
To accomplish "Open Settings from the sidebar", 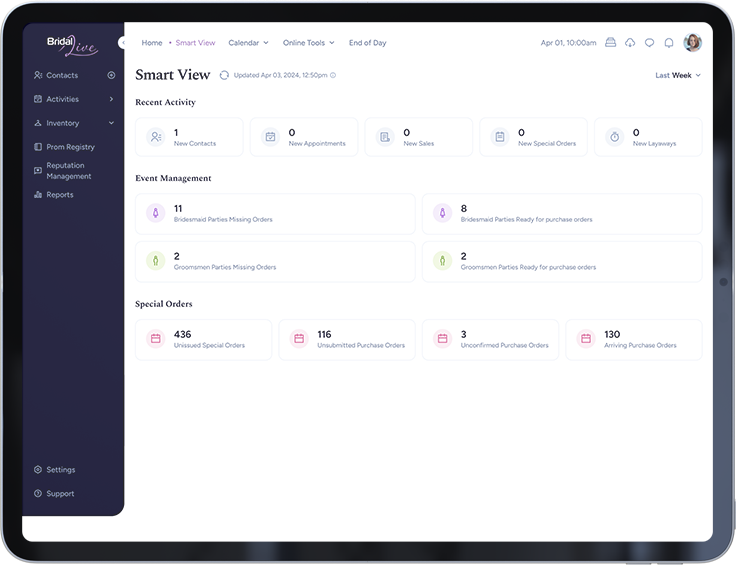I will click(x=61, y=470).
